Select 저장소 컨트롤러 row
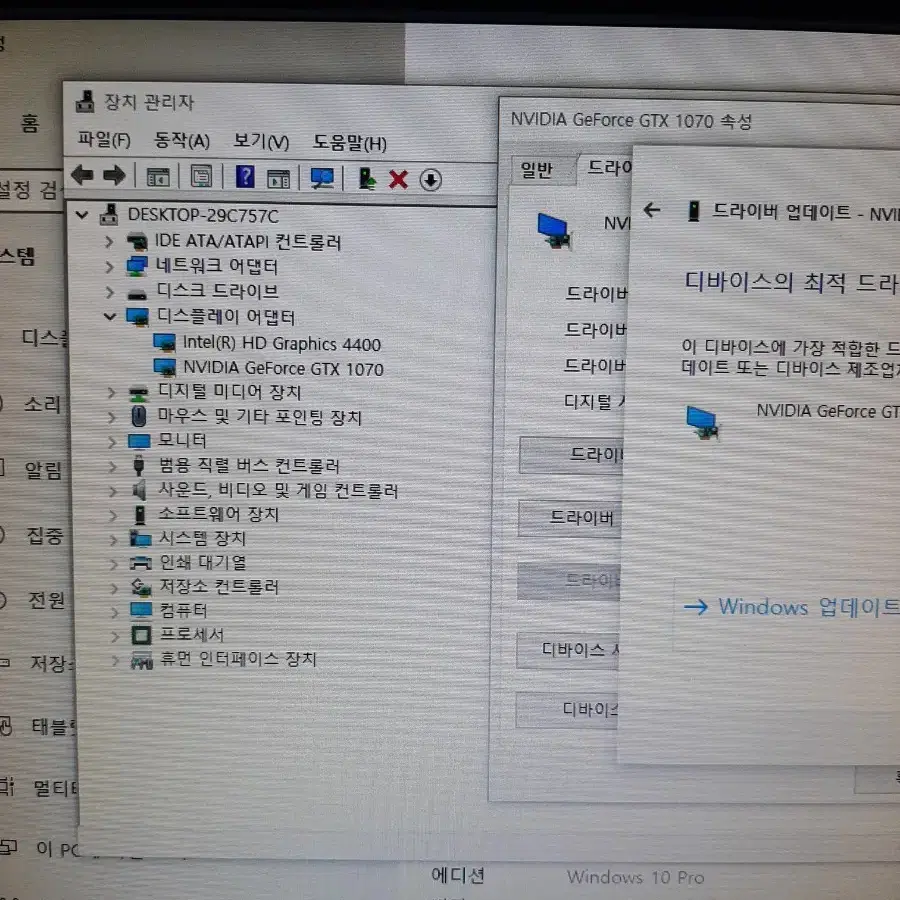Screen dimensions: 900x900 point(219,586)
